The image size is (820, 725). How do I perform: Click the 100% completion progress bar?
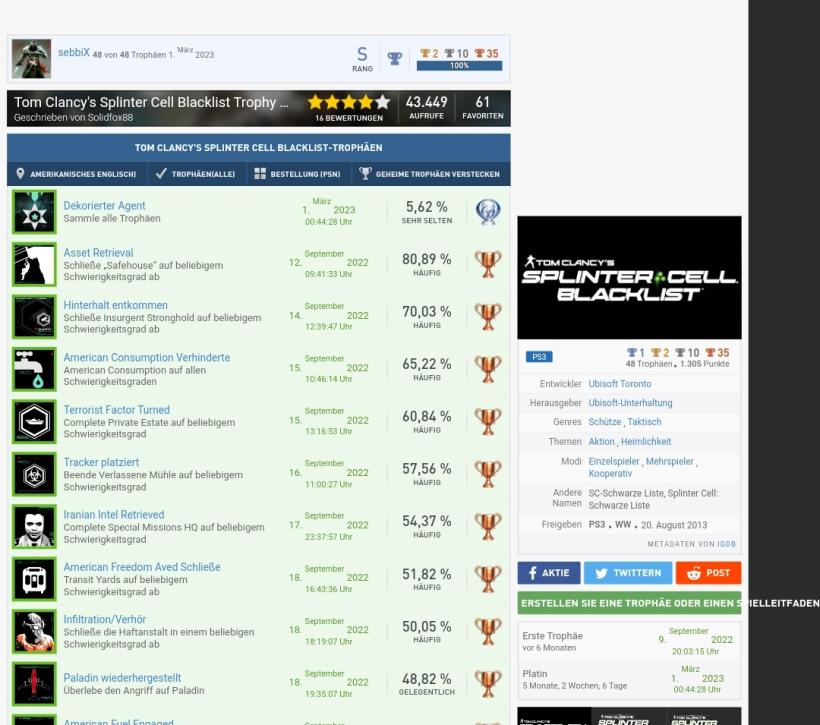point(459,65)
